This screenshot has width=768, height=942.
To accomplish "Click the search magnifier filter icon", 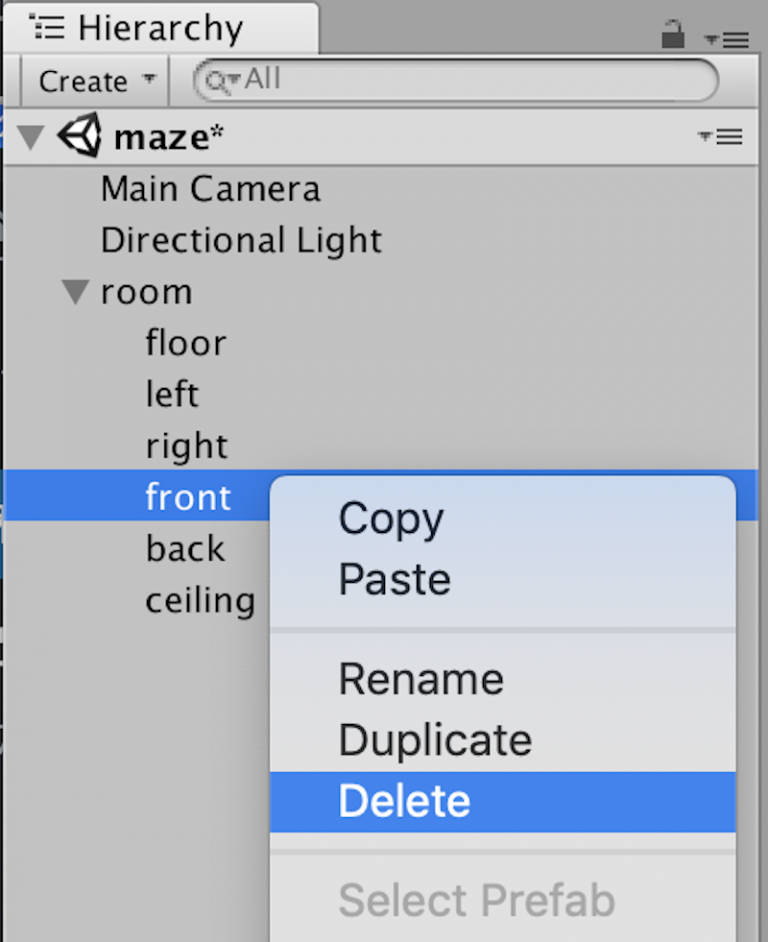I will [218, 80].
